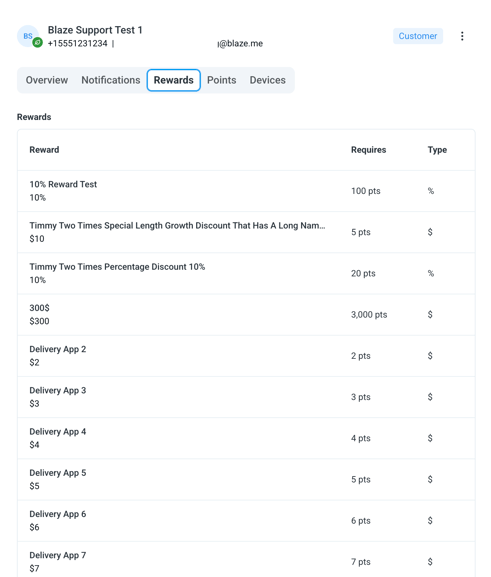The width and height of the screenshot is (491, 577).
Task: Click the $10 reward amount
Action: click(x=37, y=239)
